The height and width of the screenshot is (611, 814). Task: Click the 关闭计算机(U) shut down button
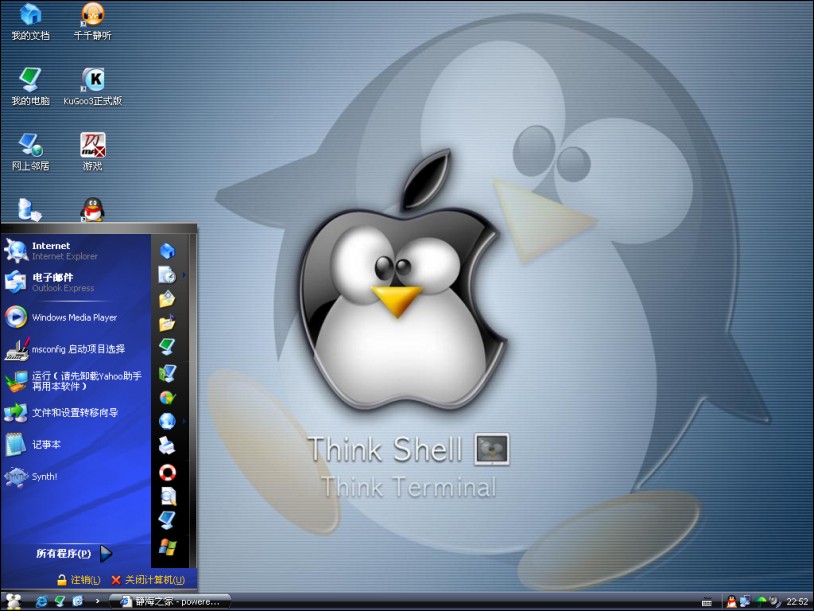[148, 580]
